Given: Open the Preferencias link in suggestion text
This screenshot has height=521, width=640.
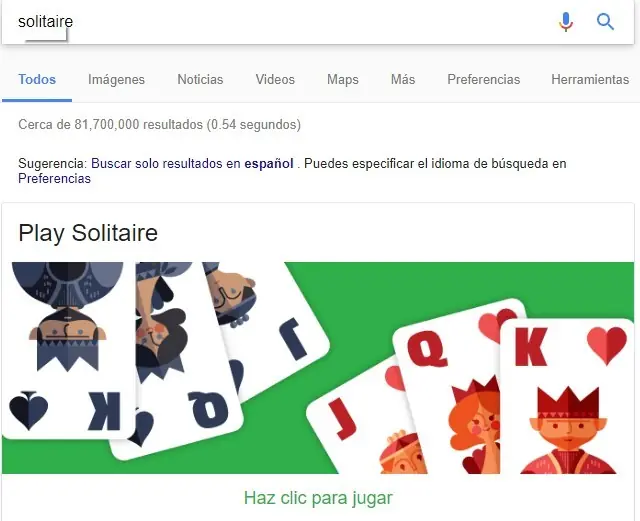Looking at the screenshot, I should [54, 178].
